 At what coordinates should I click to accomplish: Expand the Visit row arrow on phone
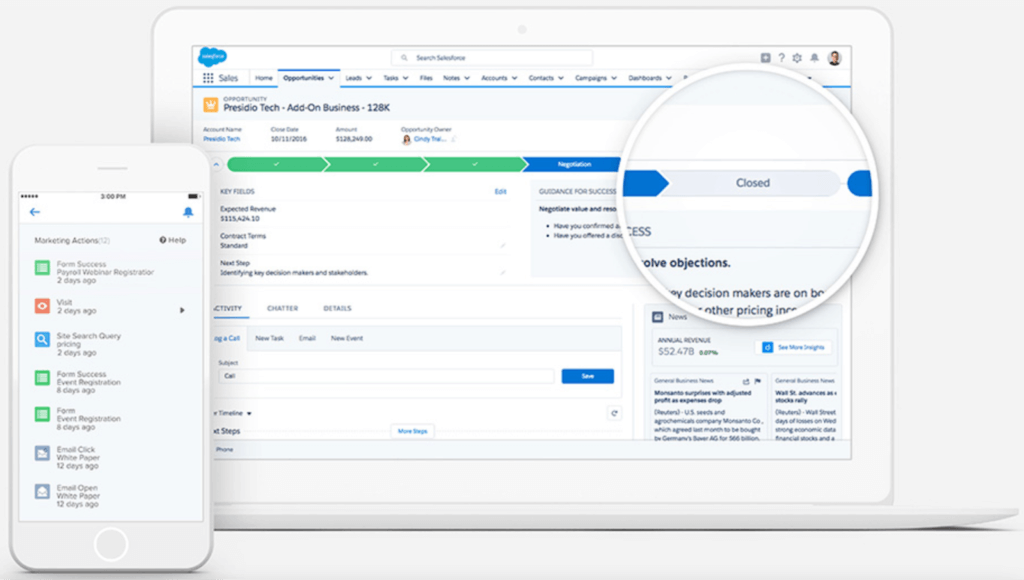[182, 310]
